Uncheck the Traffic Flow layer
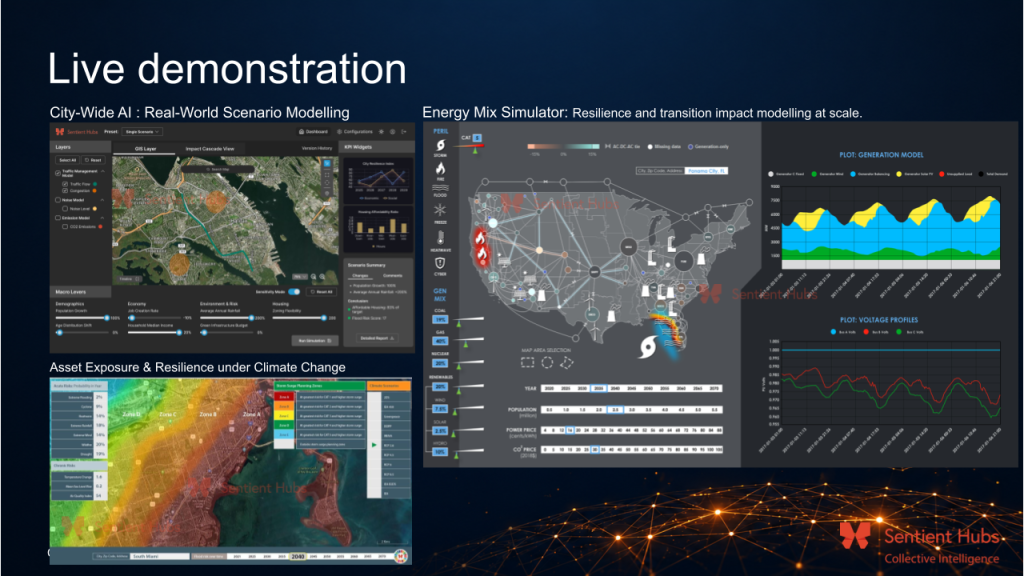Image resolution: width=1024 pixels, height=576 pixels. (x=65, y=184)
